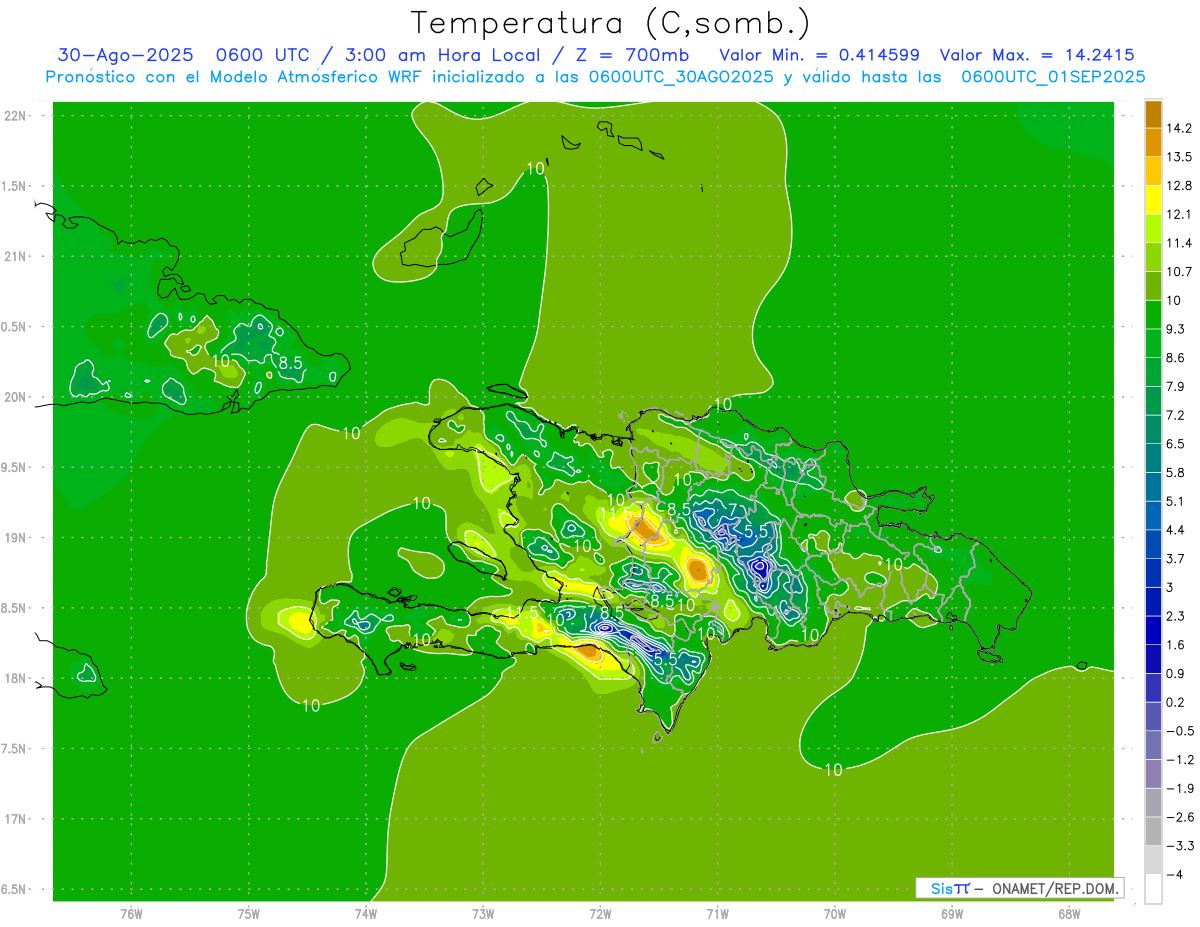Click the "71W" longitude axis label
The image size is (1200, 927).
tap(717, 914)
